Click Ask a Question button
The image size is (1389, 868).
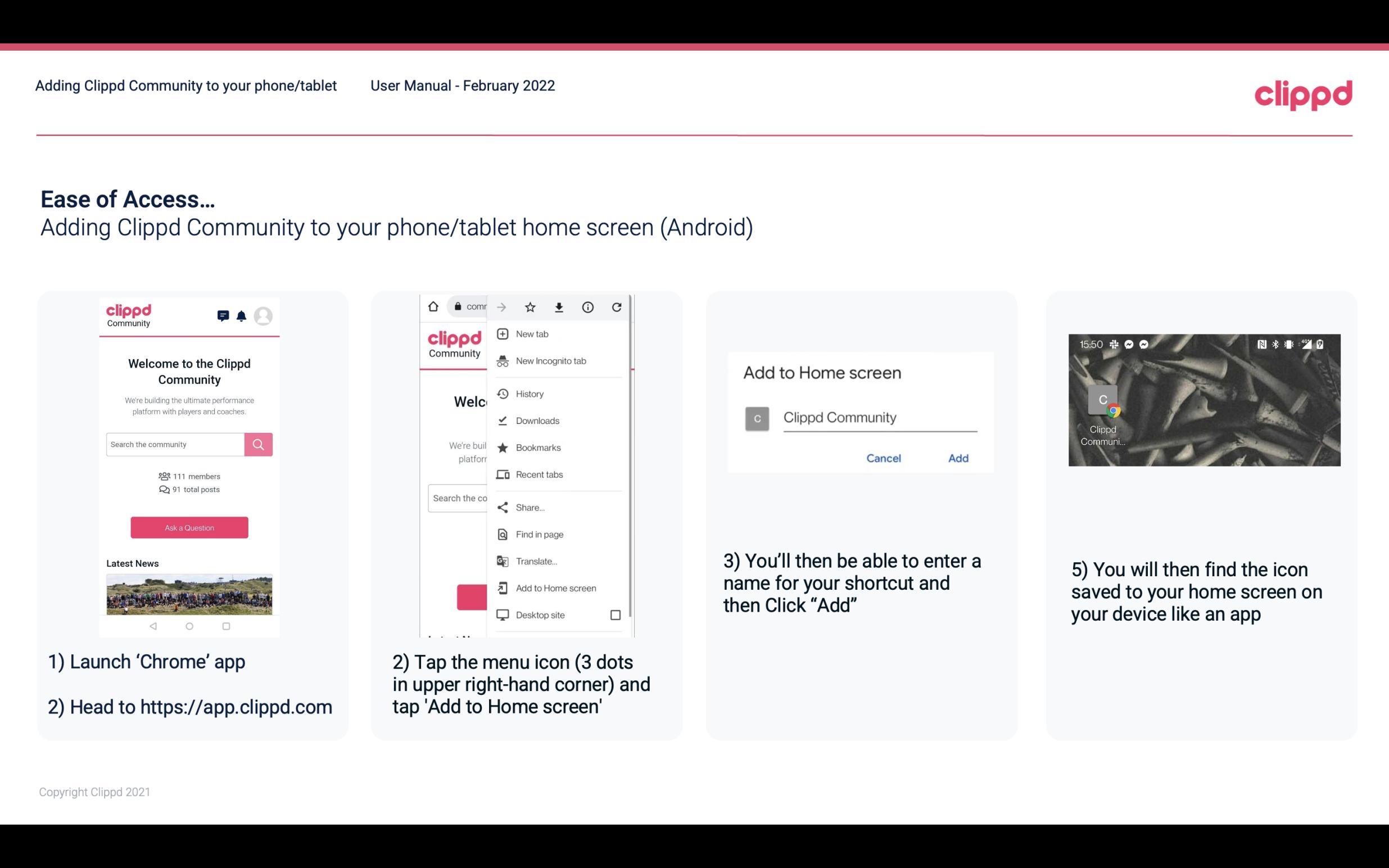(190, 527)
